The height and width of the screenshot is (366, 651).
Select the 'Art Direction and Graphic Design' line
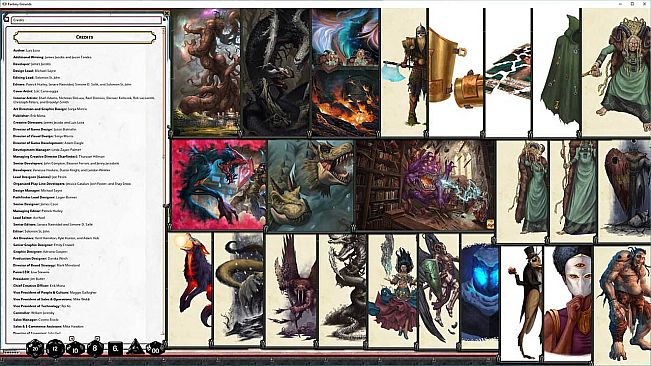point(50,109)
